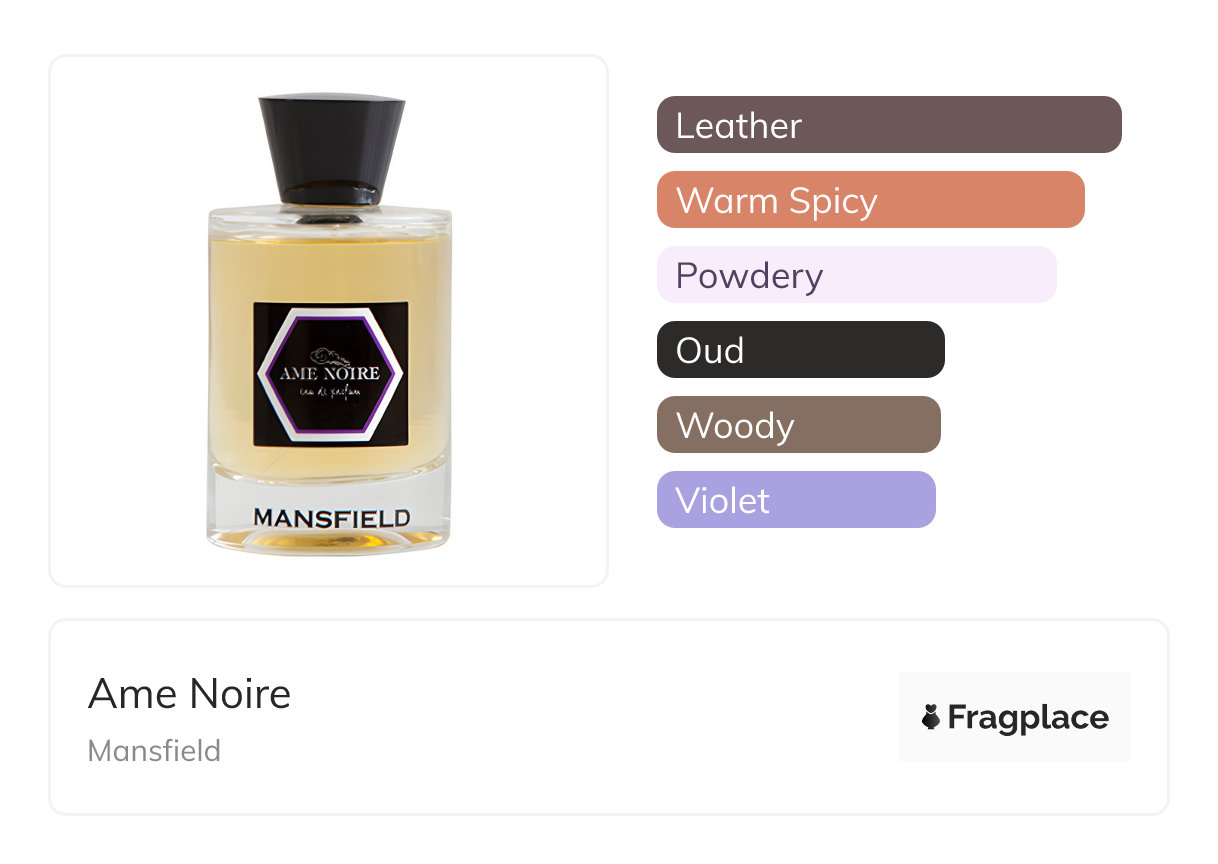The height and width of the screenshot is (864, 1218).
Task: Pick the Woody accord bar
Action: (x=799, y=425)
